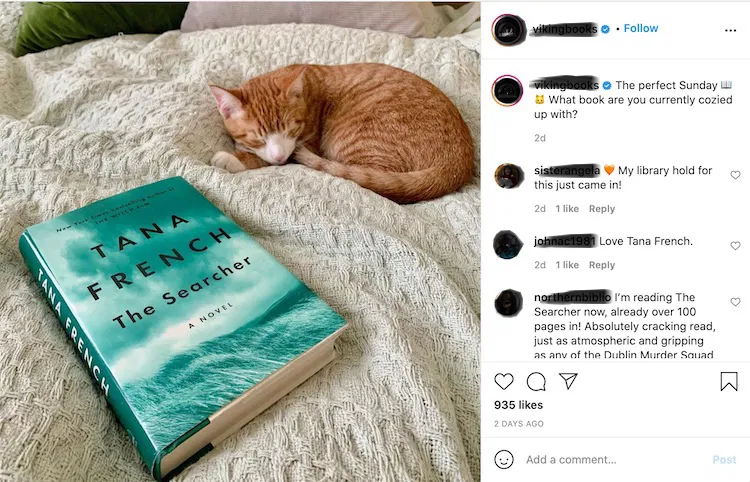Open the comment bubble icon
This screenshot has width=750, height=482.
[536, 382]
